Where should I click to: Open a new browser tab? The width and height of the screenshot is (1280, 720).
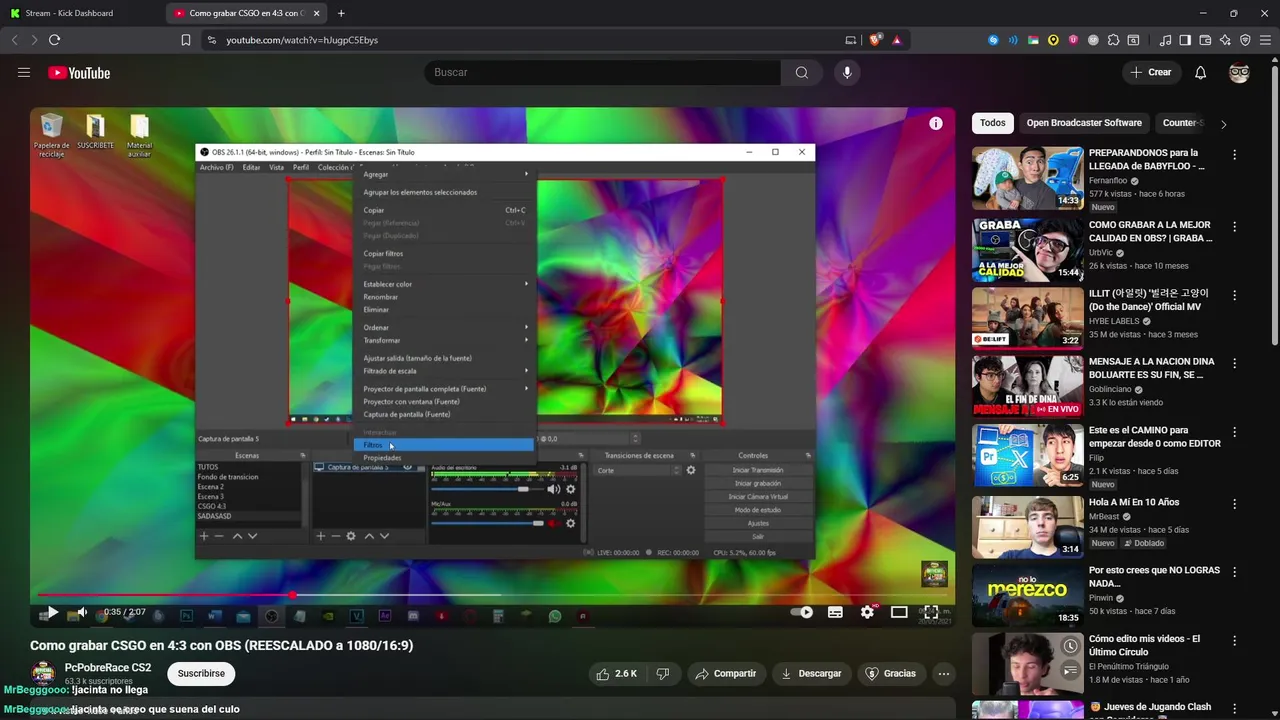341,13
